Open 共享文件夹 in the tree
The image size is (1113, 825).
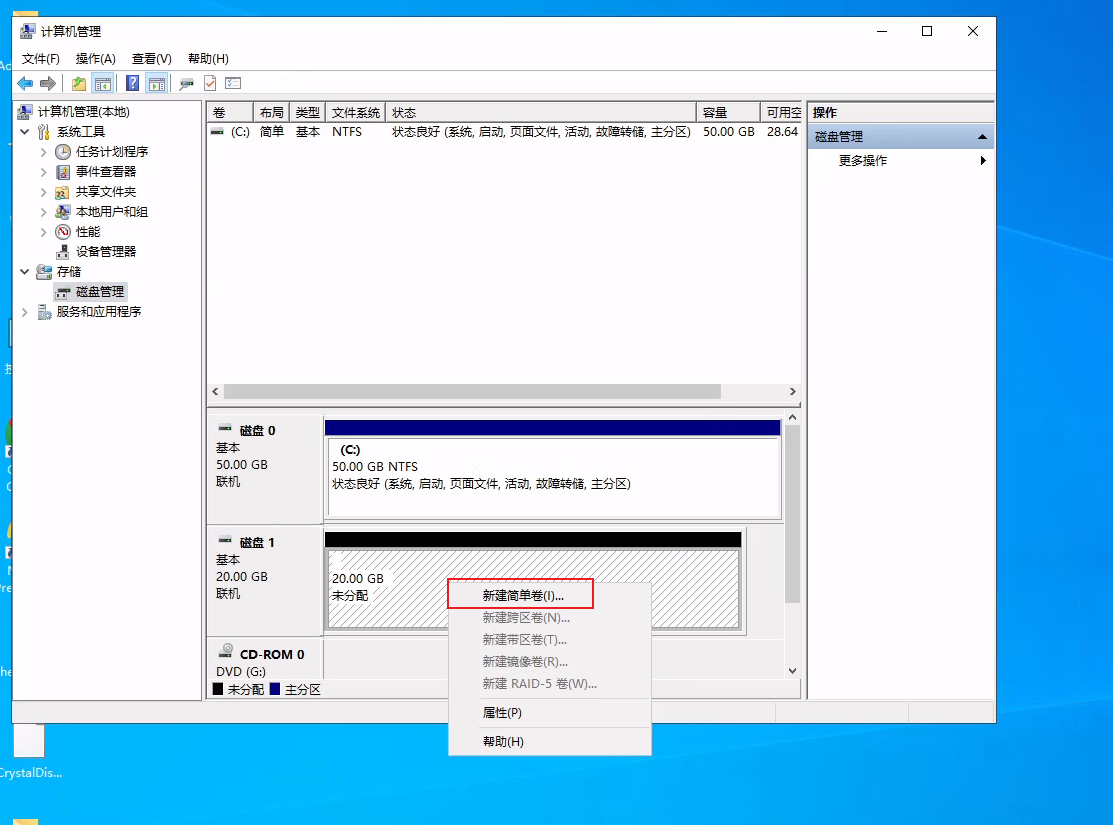pos(106,191)
